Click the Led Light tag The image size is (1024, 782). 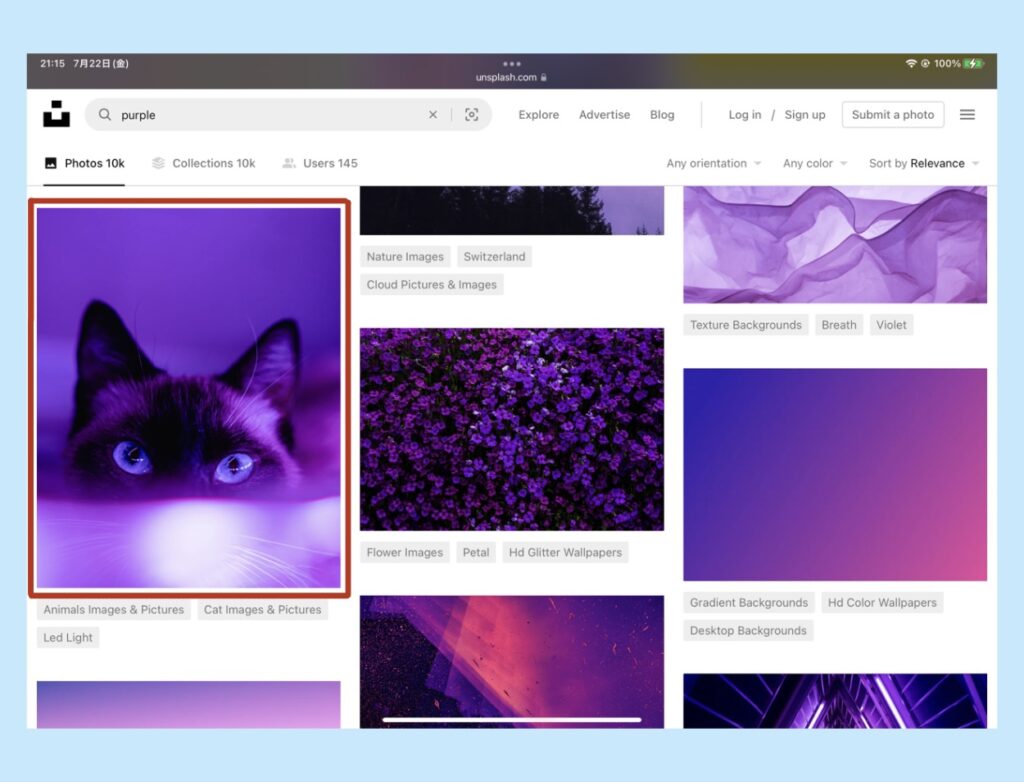68,638
